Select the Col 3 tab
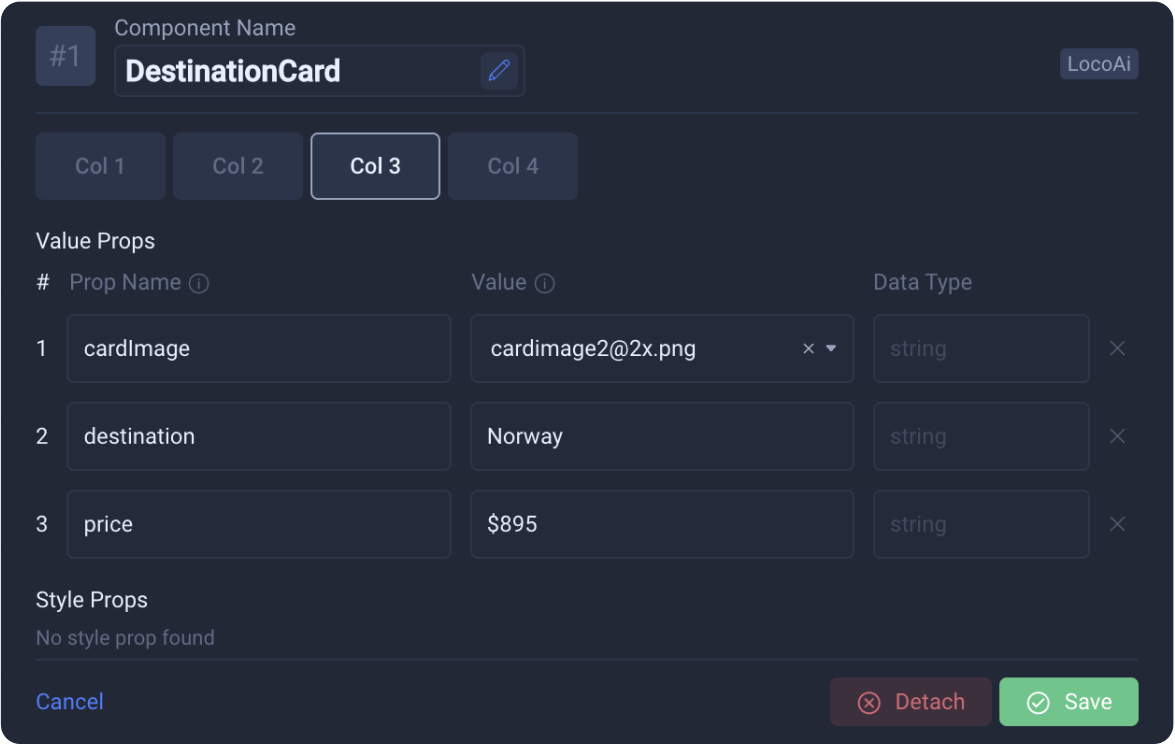Viewport: 1175px width, 745px height. (375, 166)
